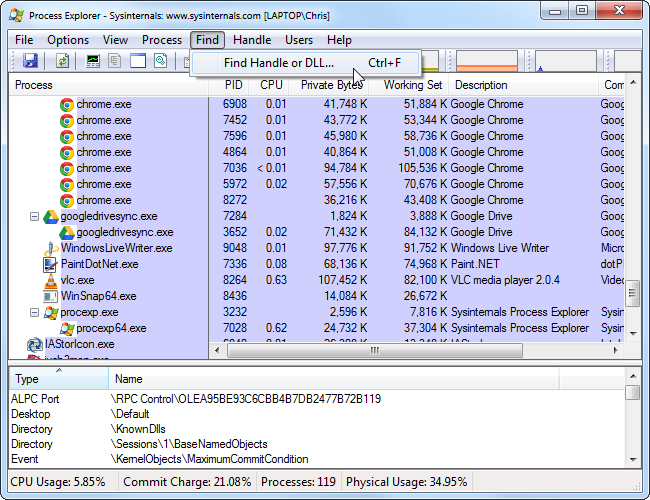Click the process list horizontal scrollbar thumb

tap(375, 351)
